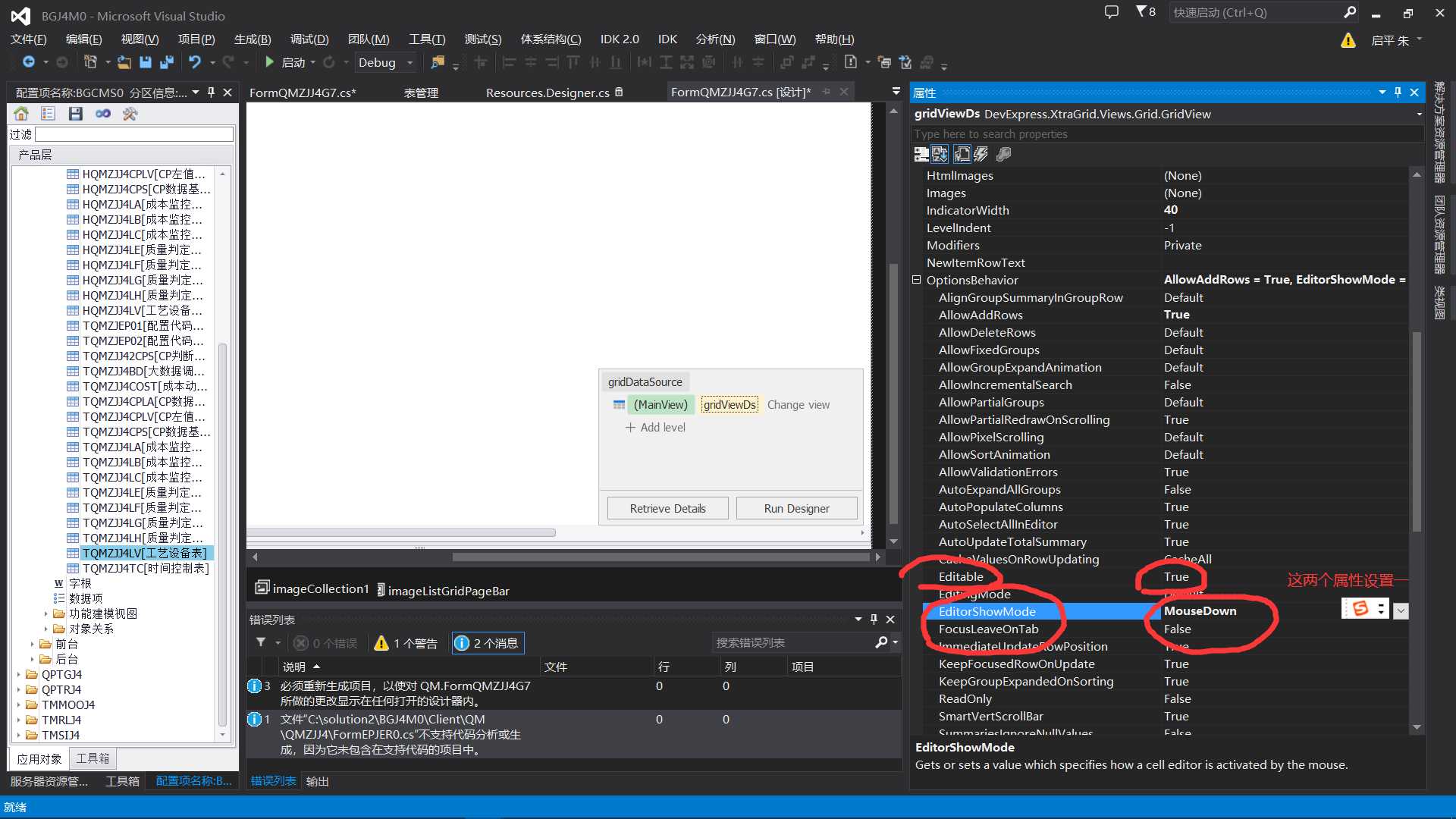Screen dimensions: 1456x819
Task: Open the Debug configuration dropdown
Action: pos(410,63)
